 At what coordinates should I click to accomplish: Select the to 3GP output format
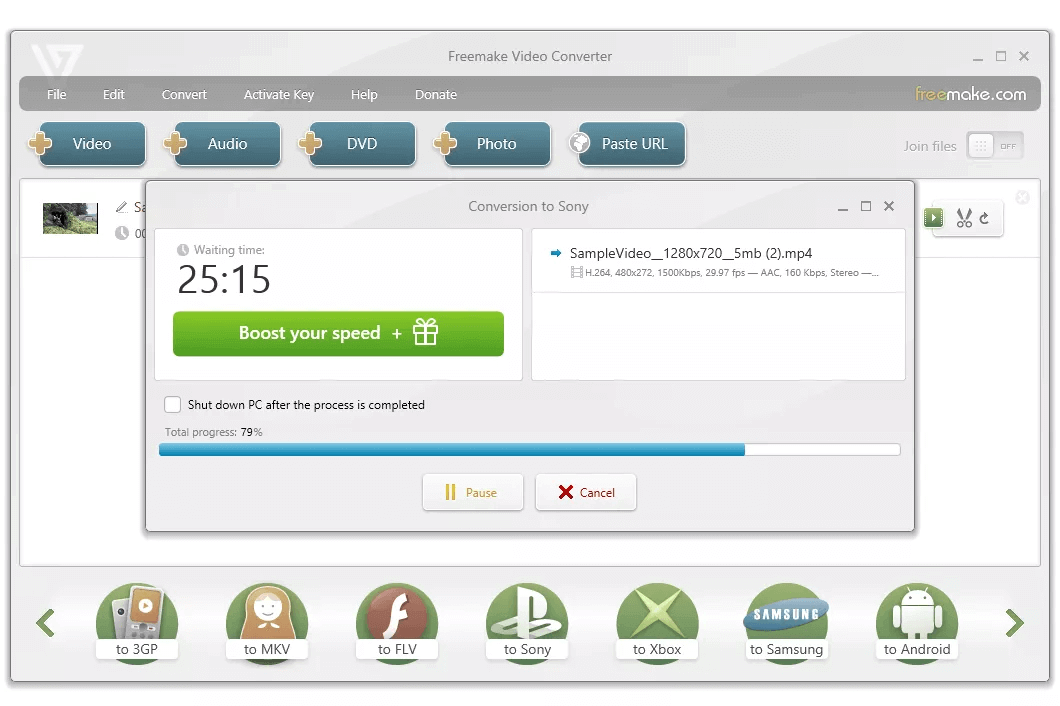pos(137,623)
